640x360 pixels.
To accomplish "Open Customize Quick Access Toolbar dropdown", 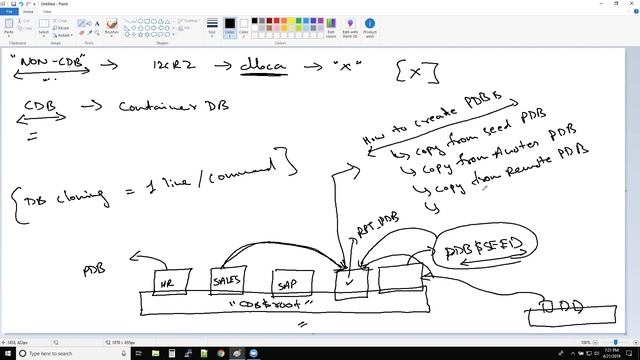I will [34, 4].
